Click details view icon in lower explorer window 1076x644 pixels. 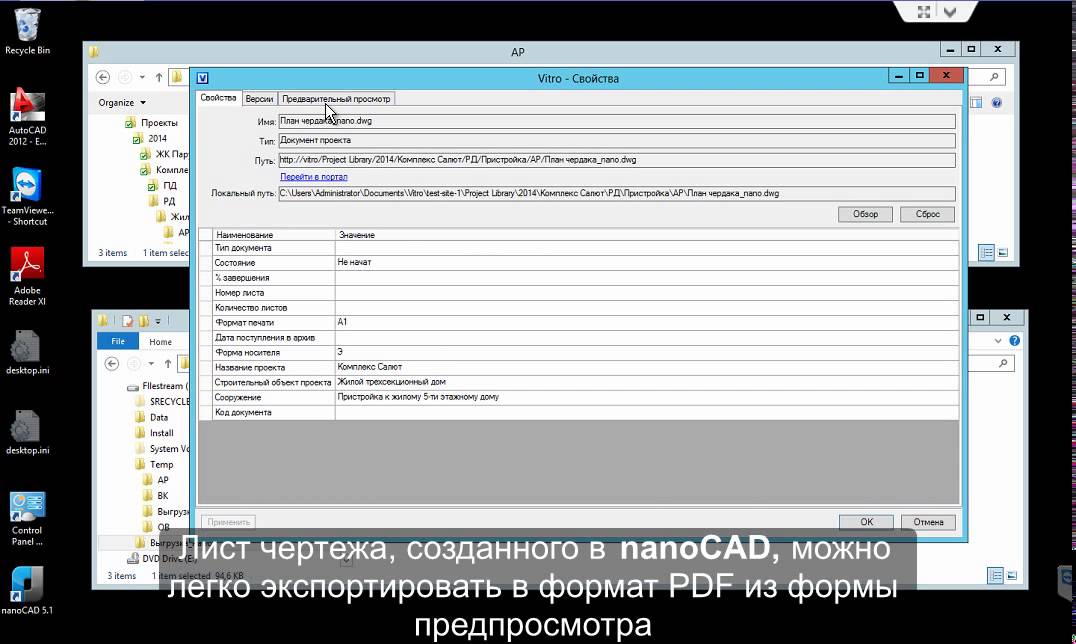tap(995, 575)
